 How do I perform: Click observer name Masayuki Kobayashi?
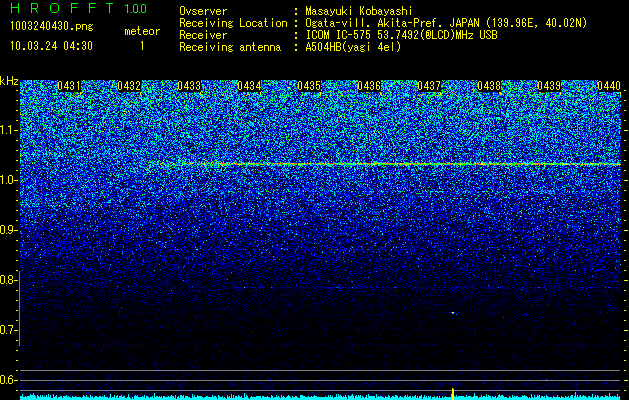[359, 11]
